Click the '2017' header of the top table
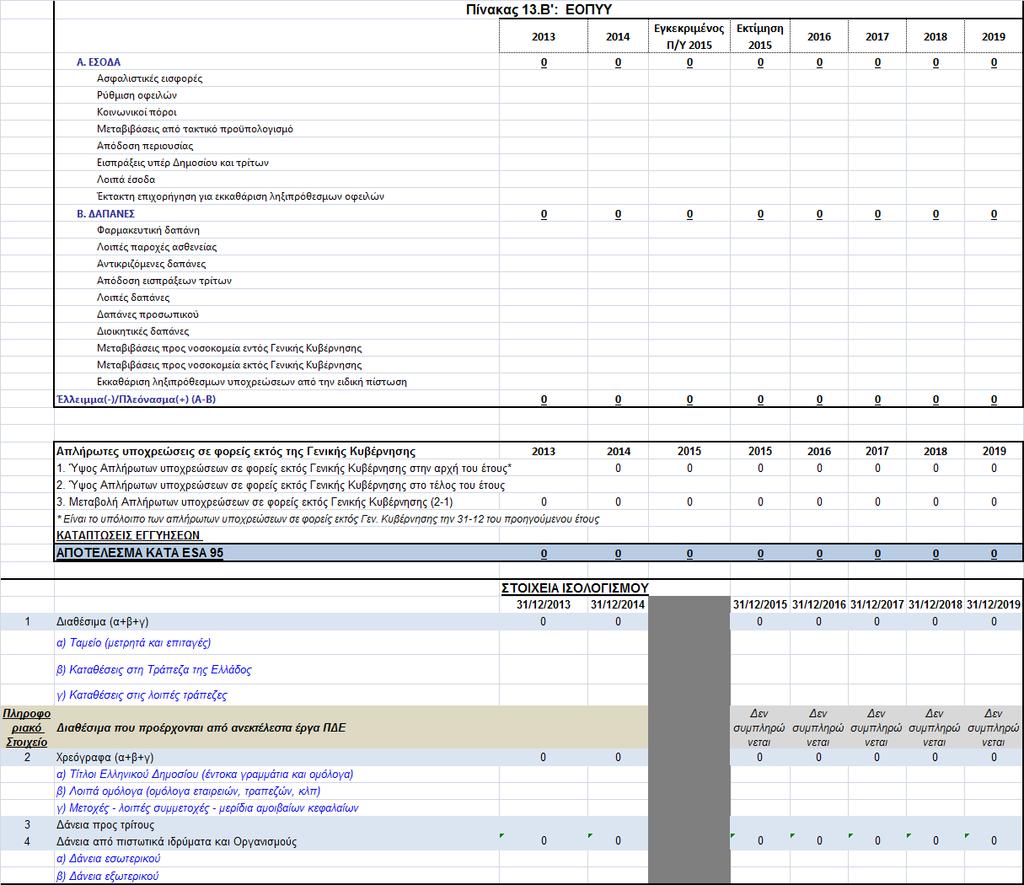 click(x=877, y=37)
